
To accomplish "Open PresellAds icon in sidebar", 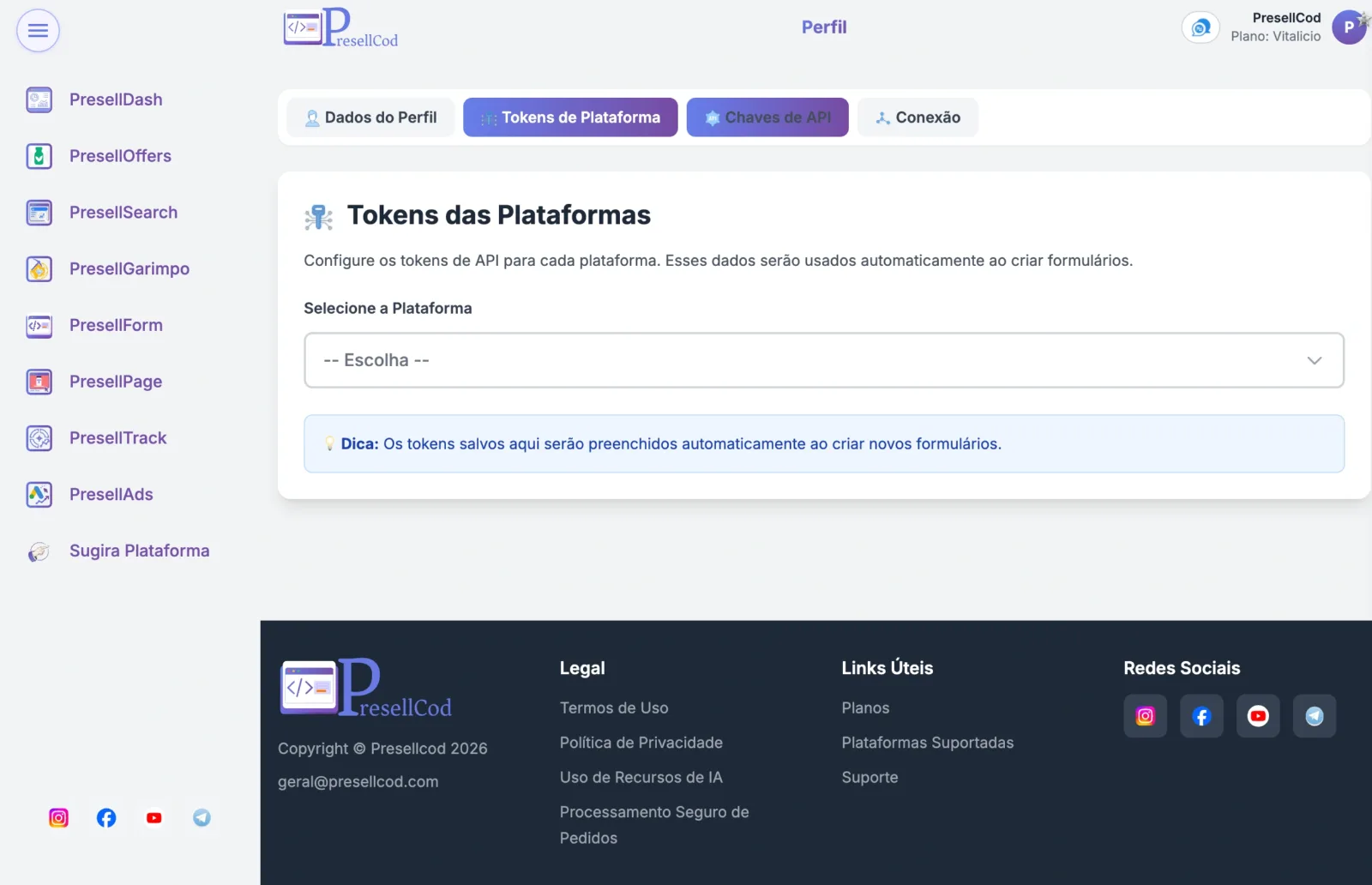I will click(x=39, y=495).
